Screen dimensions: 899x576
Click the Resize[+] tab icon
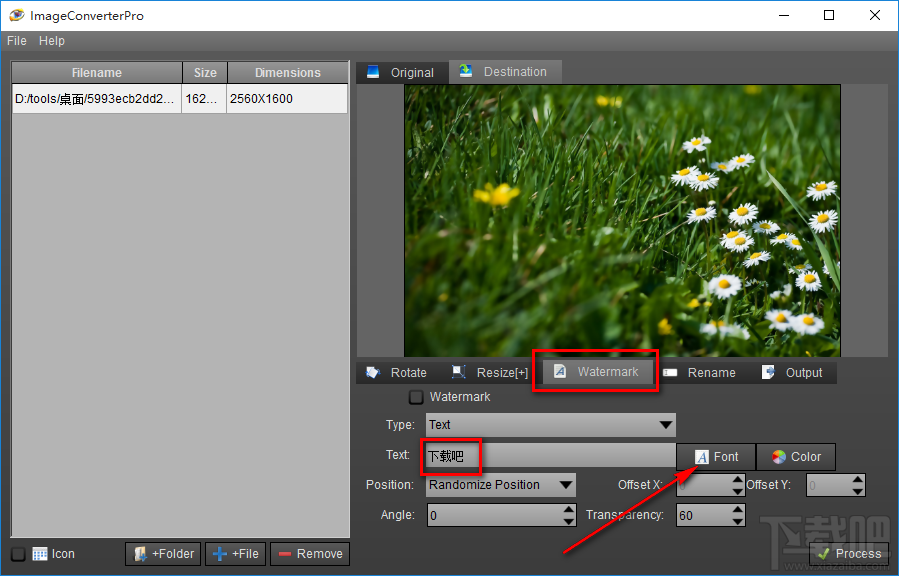(x=458, y=372)
